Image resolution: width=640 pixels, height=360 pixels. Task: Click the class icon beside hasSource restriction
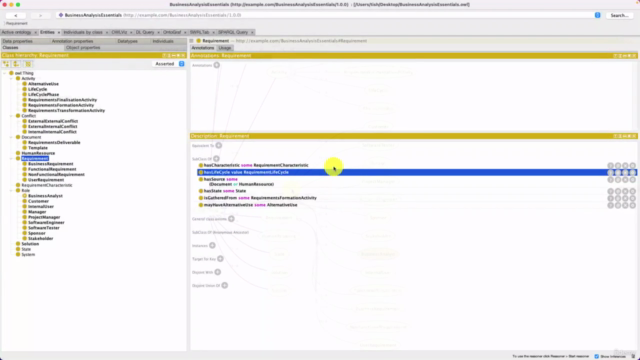[x=201, y=179]
